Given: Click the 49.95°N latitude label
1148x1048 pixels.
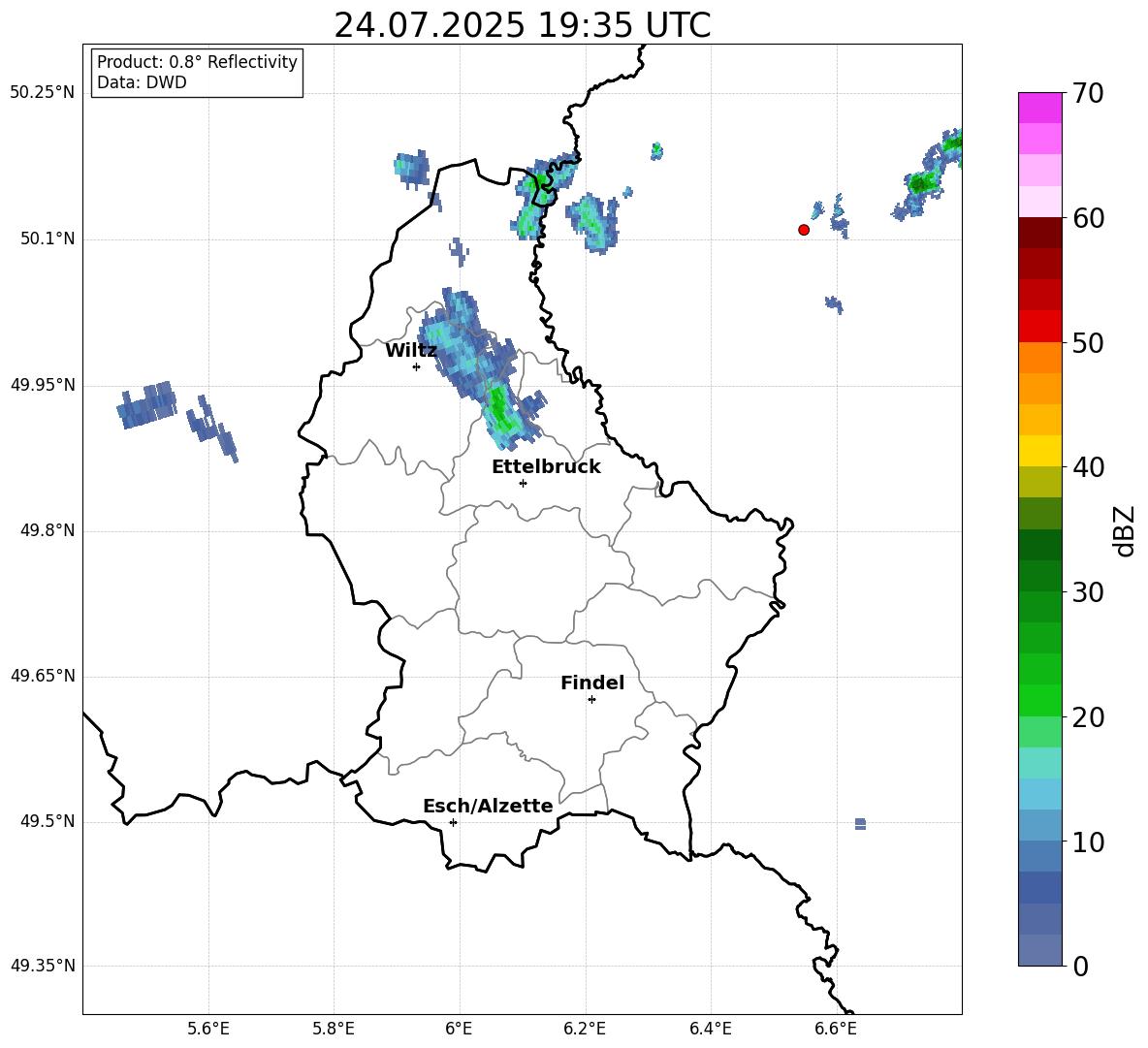Looking at the screenshot, I should (x=43, y=385).
